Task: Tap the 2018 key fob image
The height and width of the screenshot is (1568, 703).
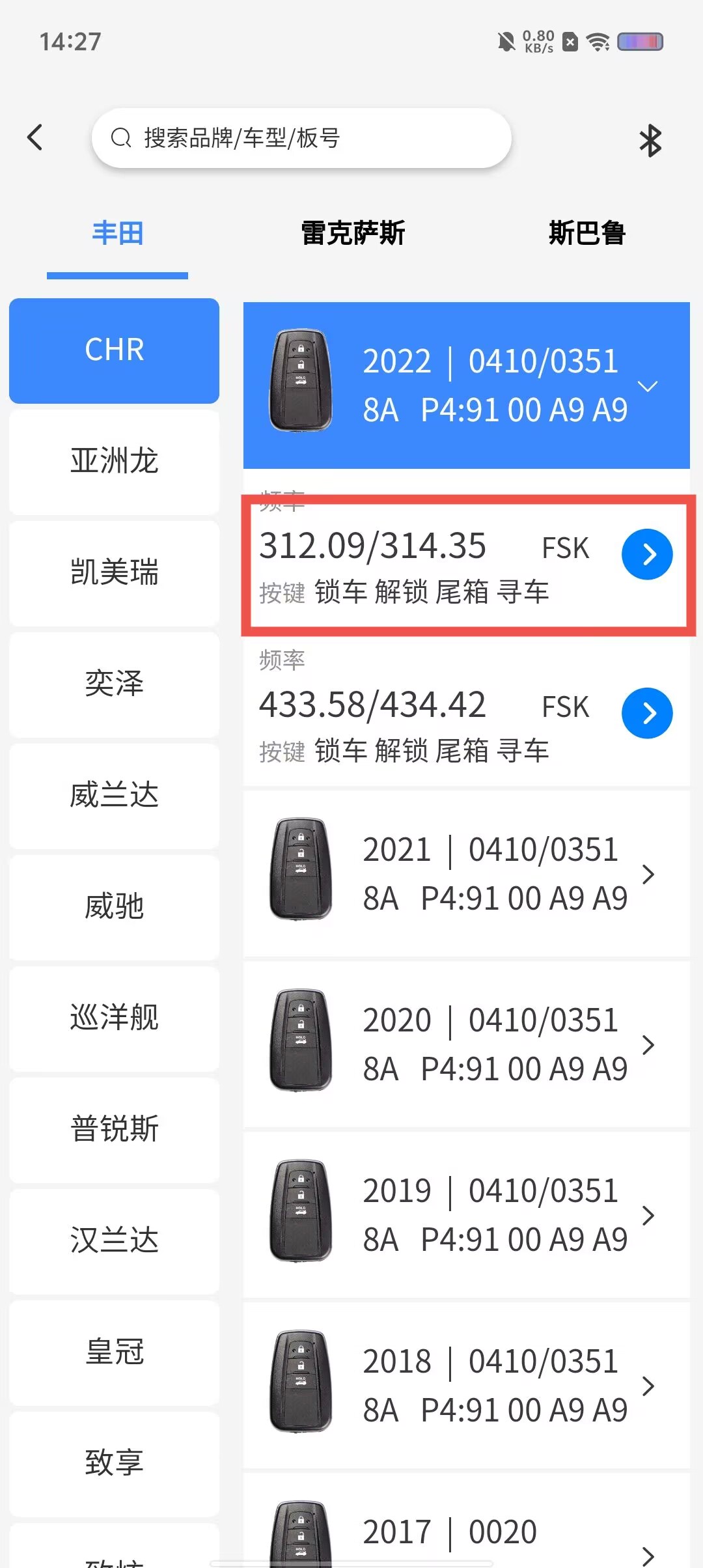Action: tap(301, 1381)
